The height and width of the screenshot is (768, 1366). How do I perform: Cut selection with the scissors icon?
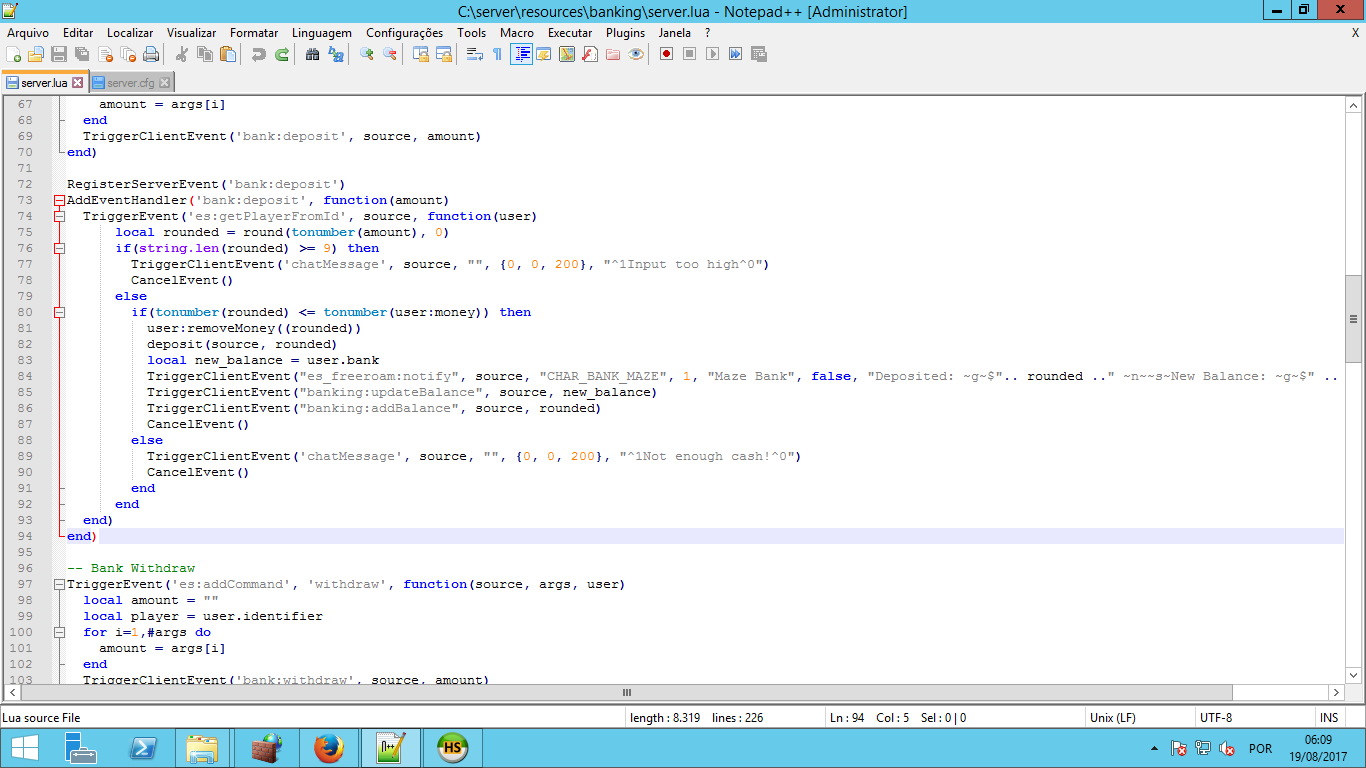point(182,54)
